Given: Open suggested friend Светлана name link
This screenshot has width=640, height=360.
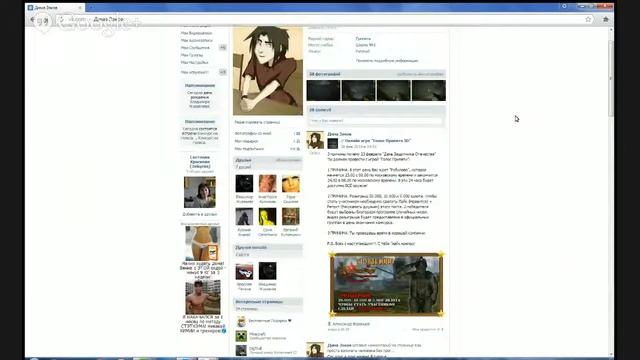Looking at the screenshot, I should 200,162.
